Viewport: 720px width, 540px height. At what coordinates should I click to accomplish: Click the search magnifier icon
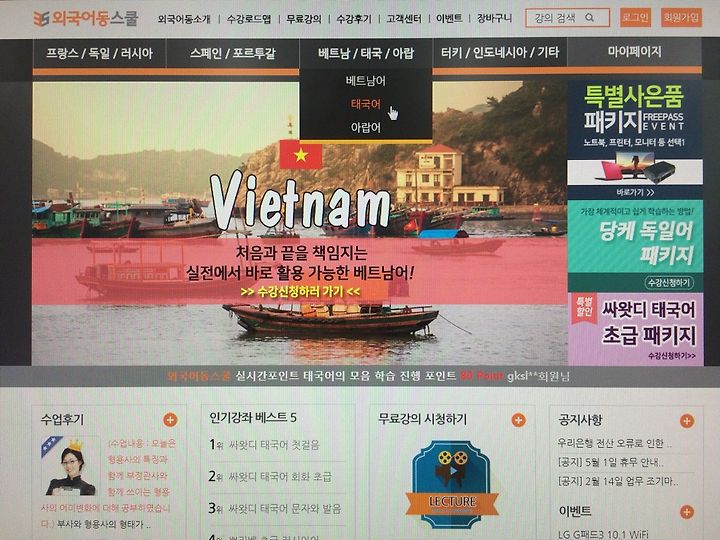coord(590,18)
